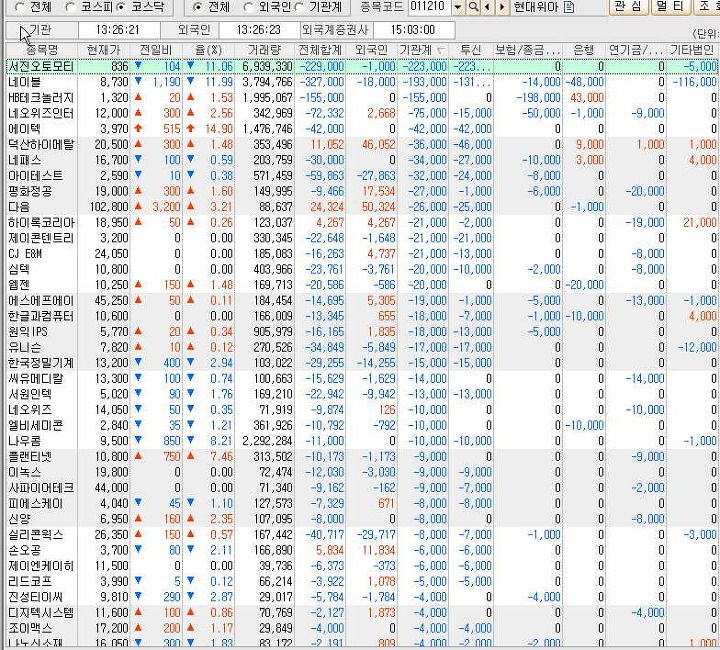Sort by the 거래량 column header

264,50
